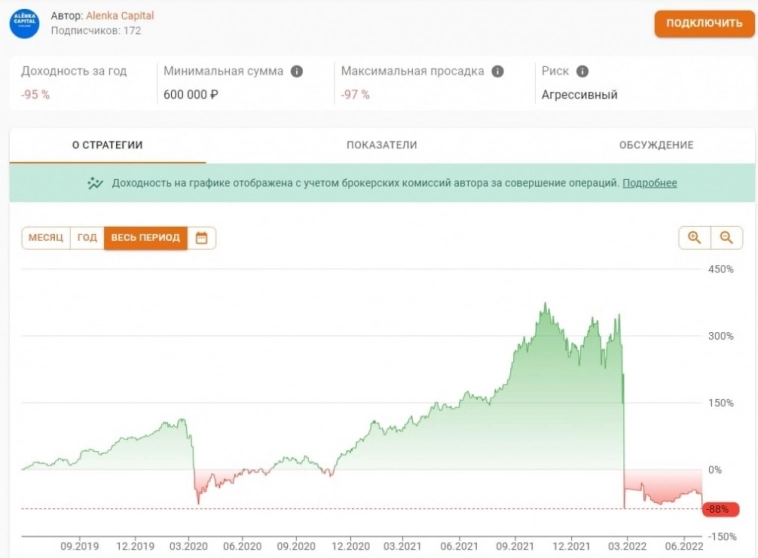The width and height of the screenshot is (758, 558).
Task: Click the -95 % yearly return value
Action: (36, 95)
